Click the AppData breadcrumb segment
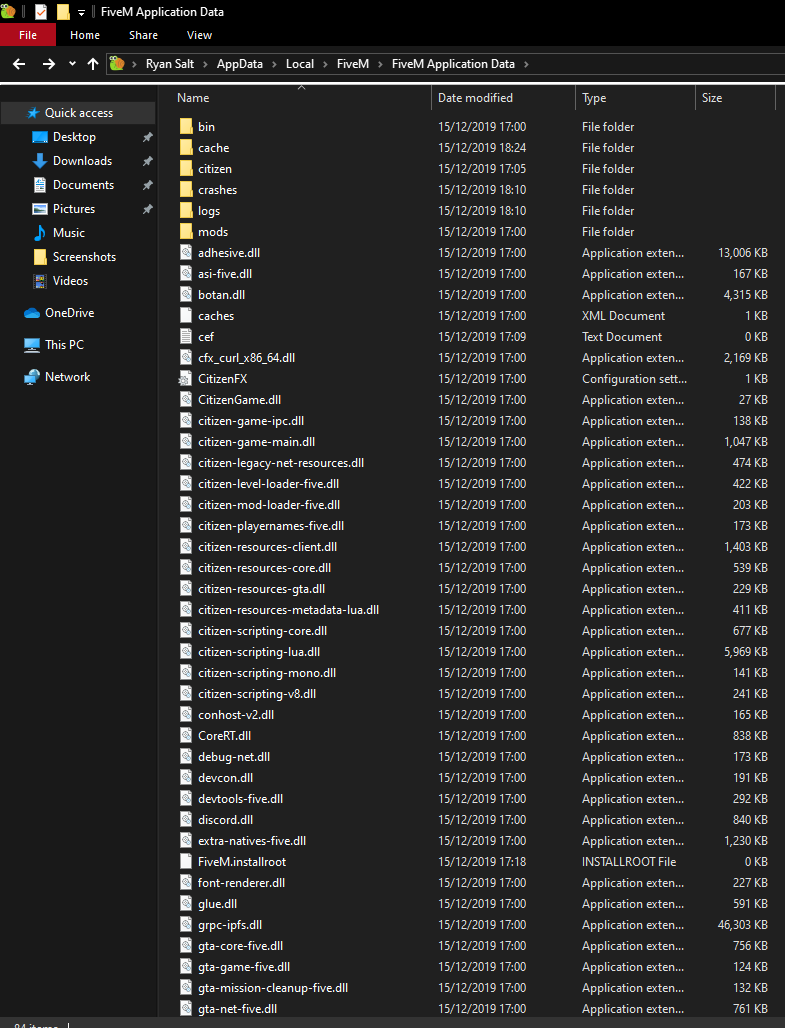The height and width of the screenshot is (1028, 785). (239, 64)
